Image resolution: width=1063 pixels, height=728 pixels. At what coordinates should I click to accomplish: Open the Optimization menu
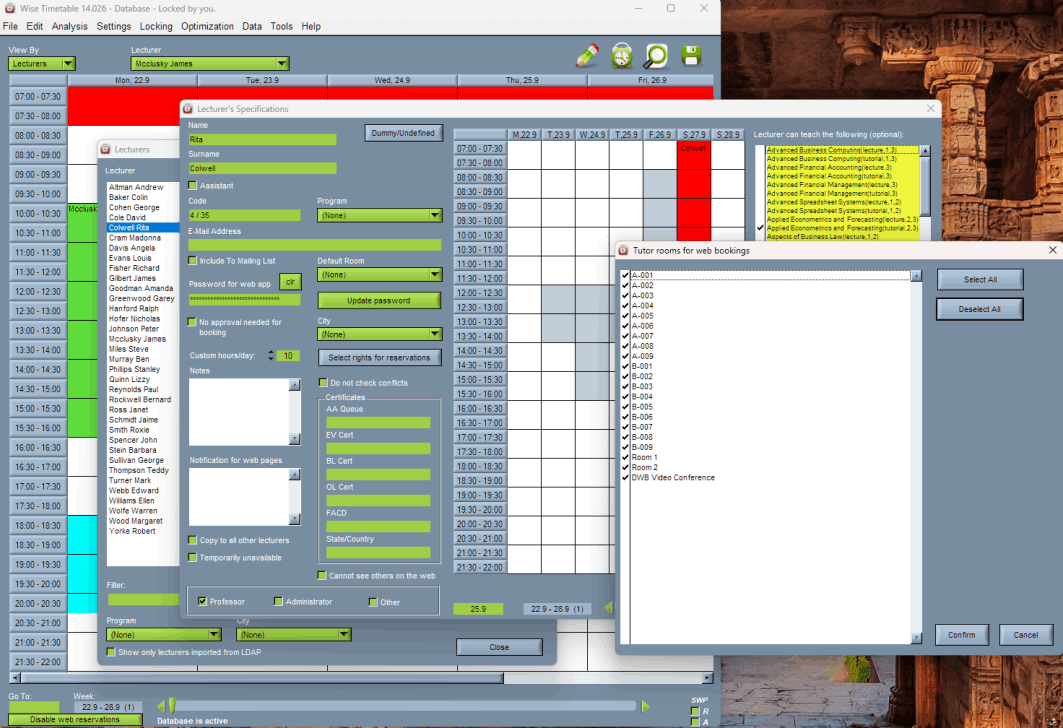pyautogui.click(x=206, y=26)
